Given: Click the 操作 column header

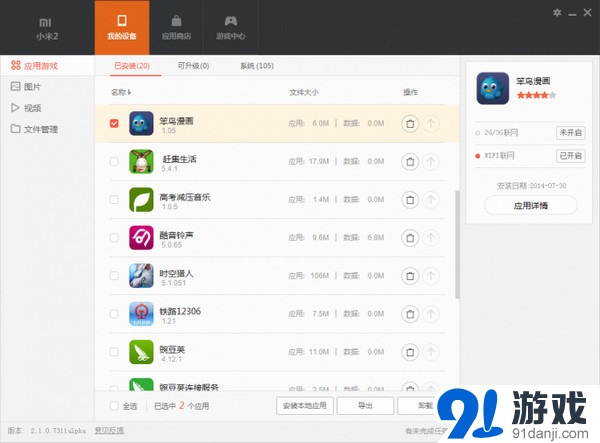Looking at the screenshot, I should [x=411, y=92].
